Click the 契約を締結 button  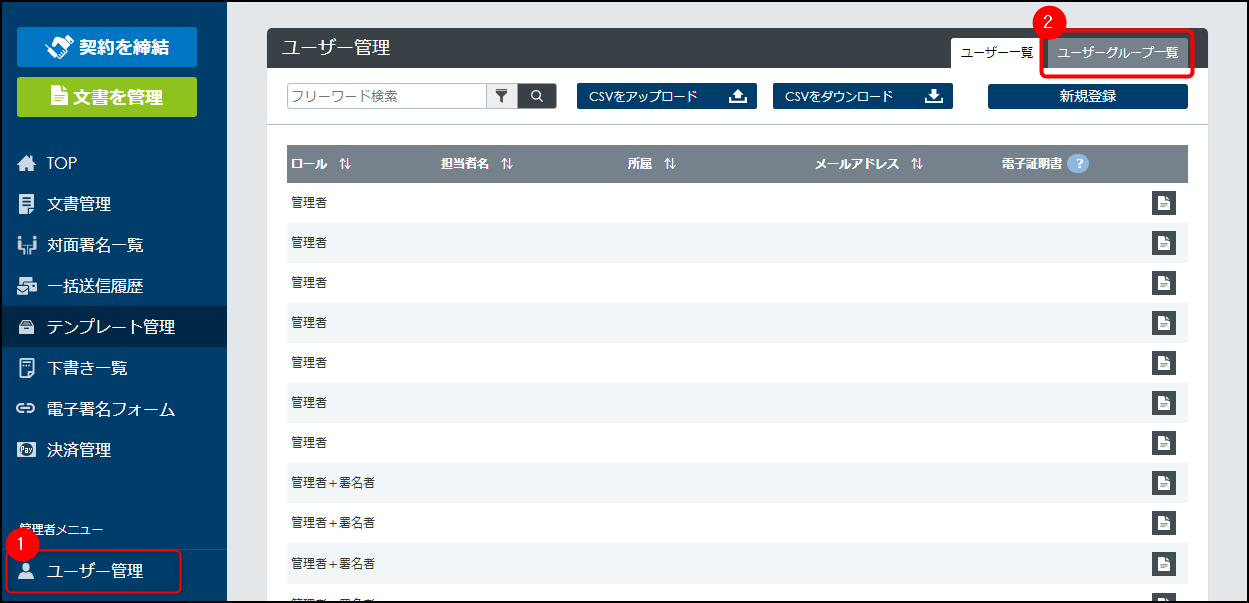pyautogui.click(x=107, y=47)
